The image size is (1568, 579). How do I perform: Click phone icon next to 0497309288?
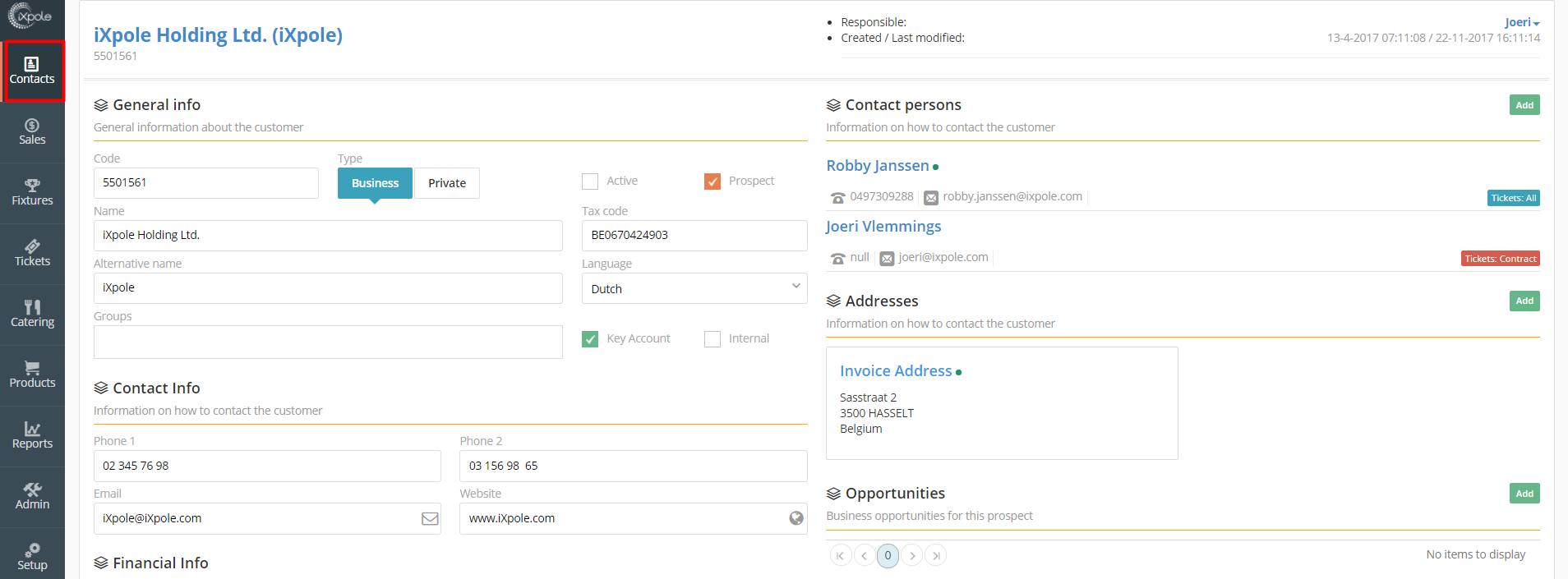[838, 198]
